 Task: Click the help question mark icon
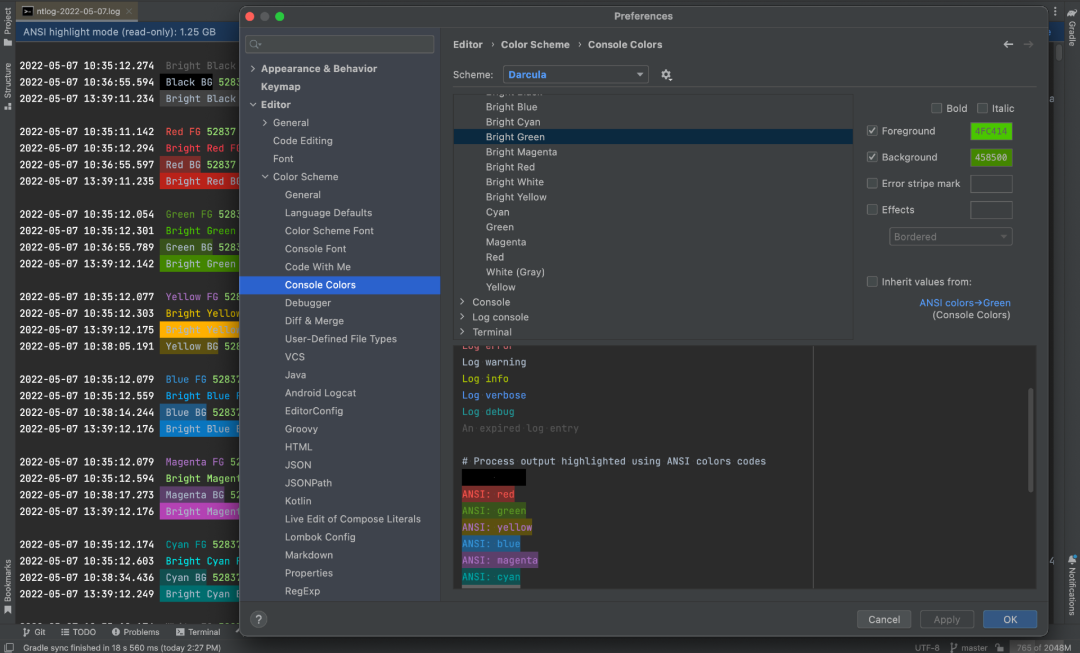258,619
